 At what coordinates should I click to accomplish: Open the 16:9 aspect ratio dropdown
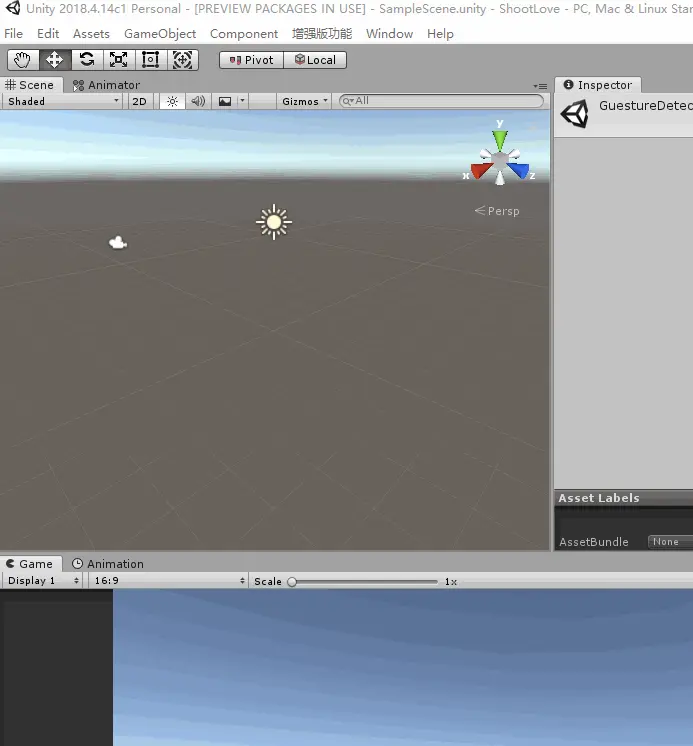(x=168, y=580)
